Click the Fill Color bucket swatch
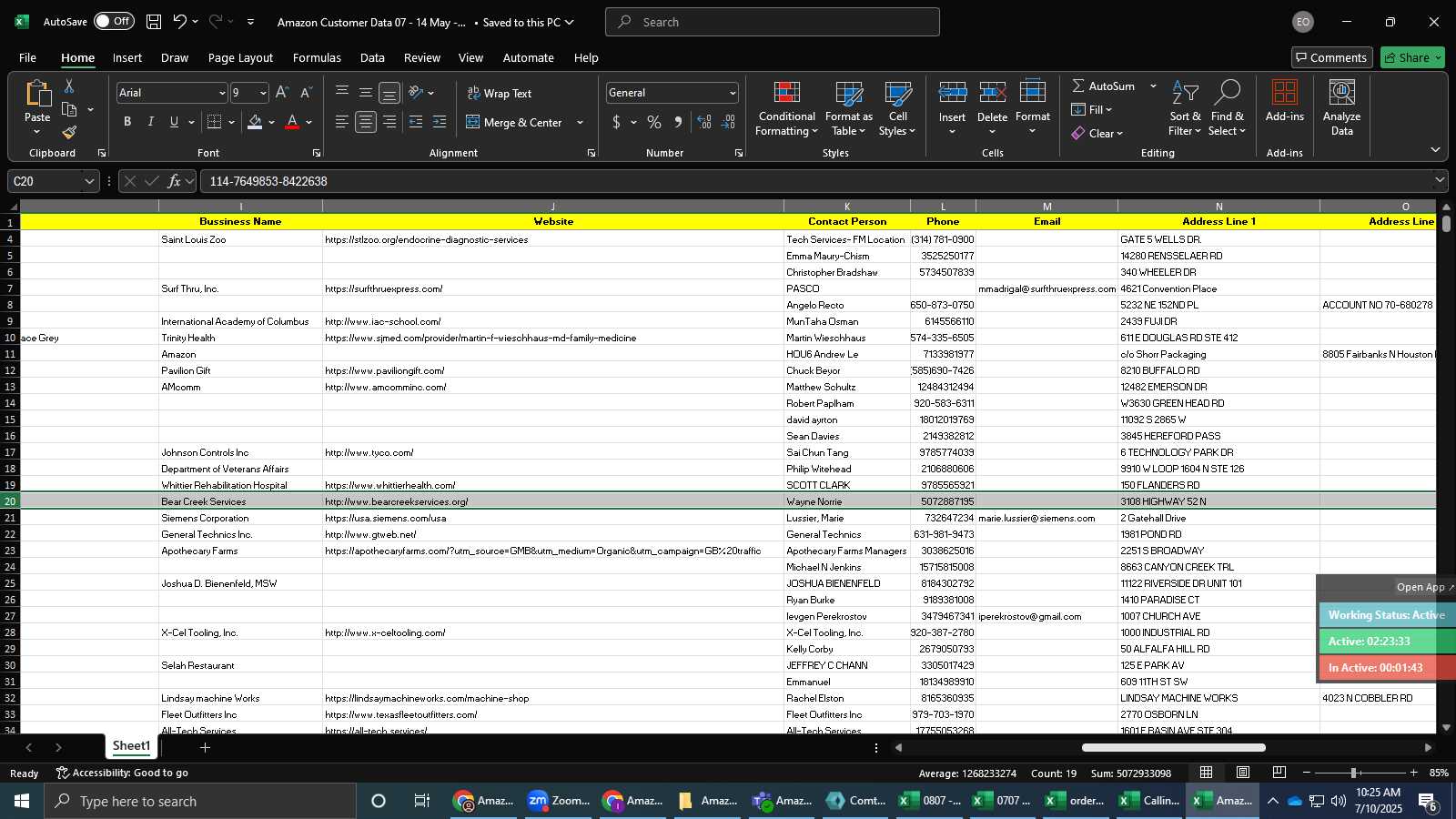The height and width of the screenshot is (819, 1456). tap(255, 122)
